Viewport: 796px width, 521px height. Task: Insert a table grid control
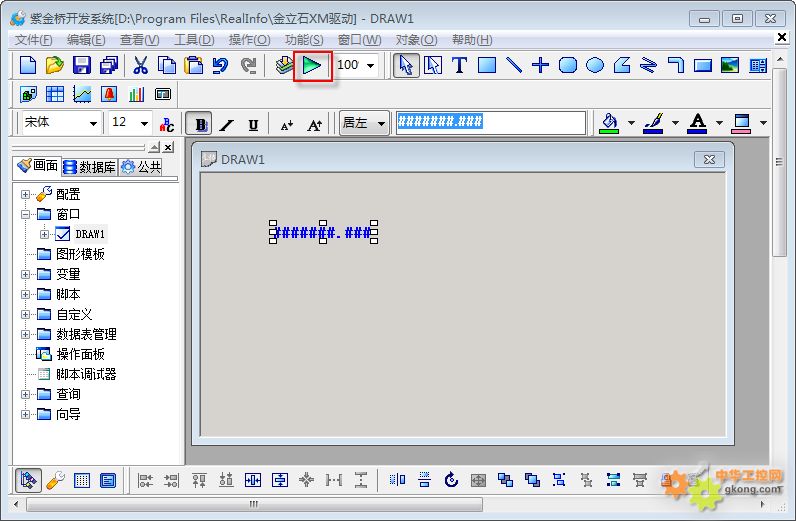tap(55, 94)
